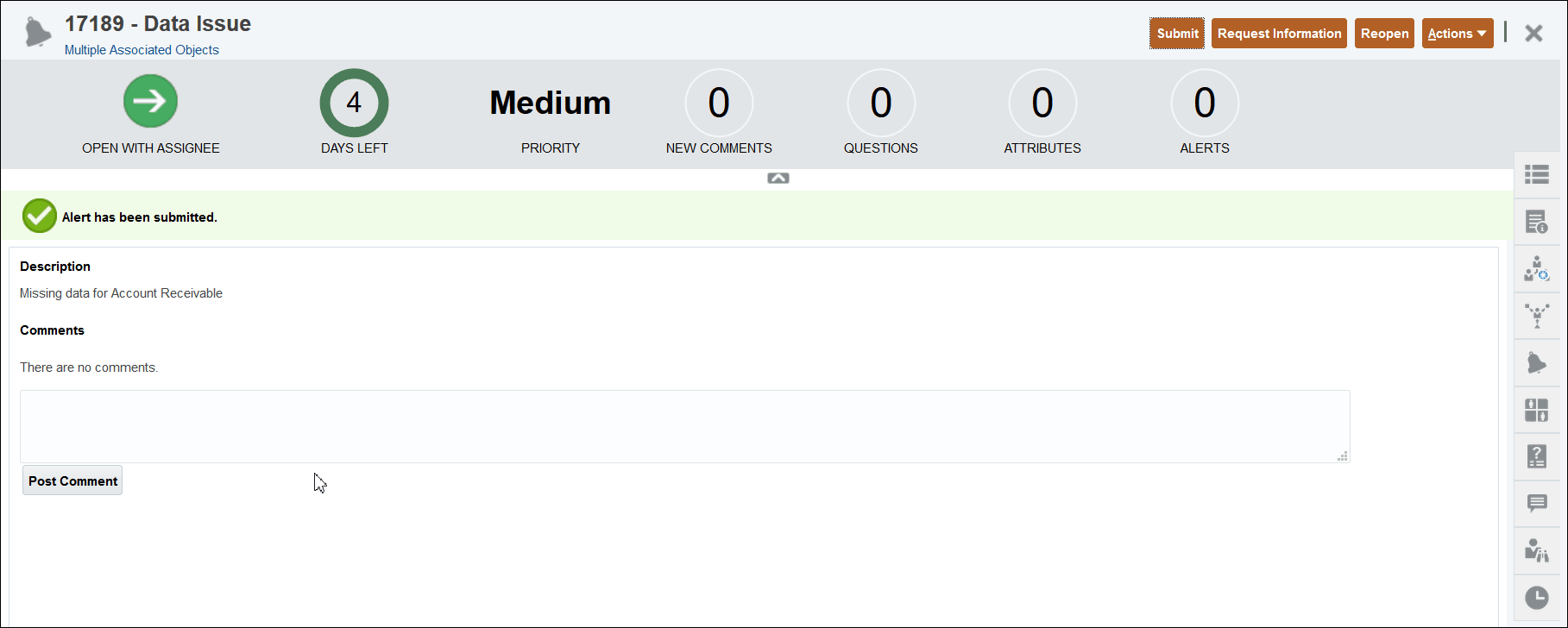Follow the Multiple Associated Objects link
This screenshot has width=1568, height=628.
pos(141,49)
